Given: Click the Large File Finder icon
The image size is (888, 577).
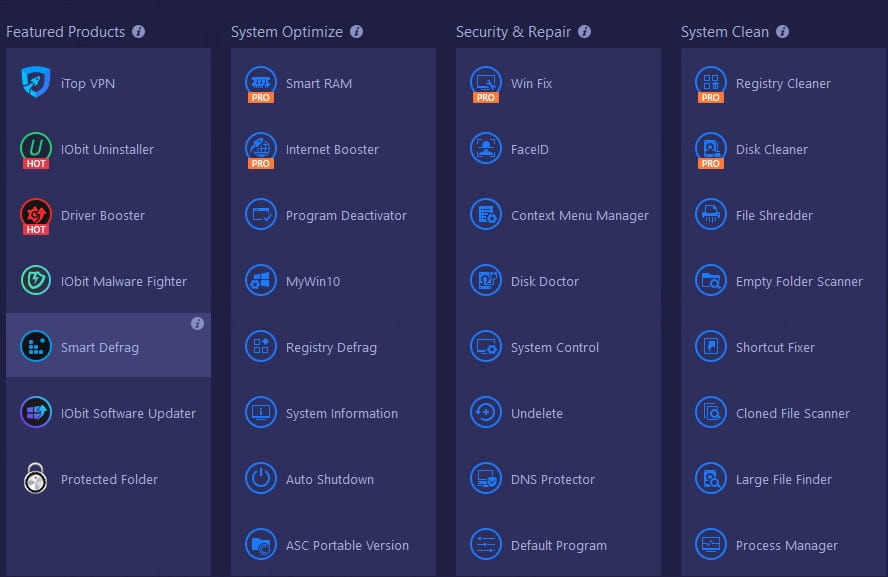Looking at the screenshot, I should tap(711, 478).
